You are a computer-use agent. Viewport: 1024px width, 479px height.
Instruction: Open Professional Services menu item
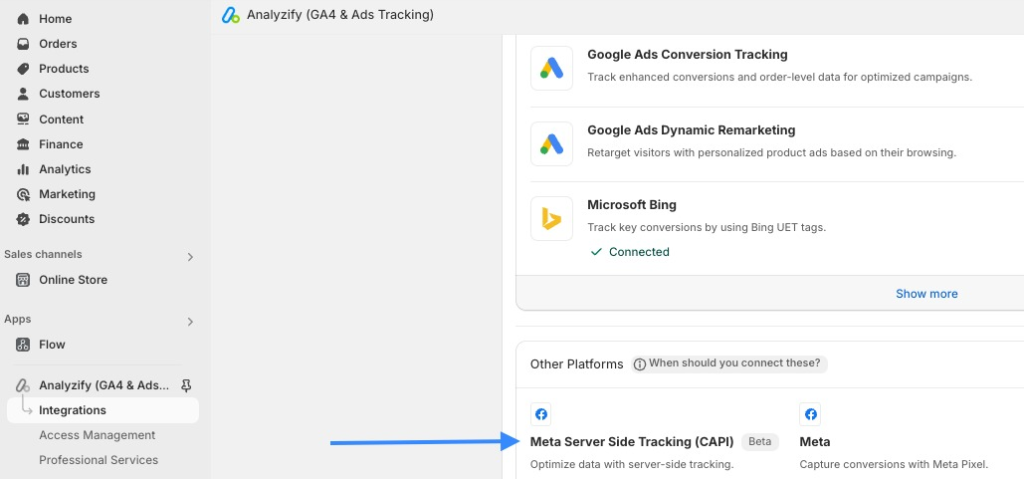(x=98, y=460)
